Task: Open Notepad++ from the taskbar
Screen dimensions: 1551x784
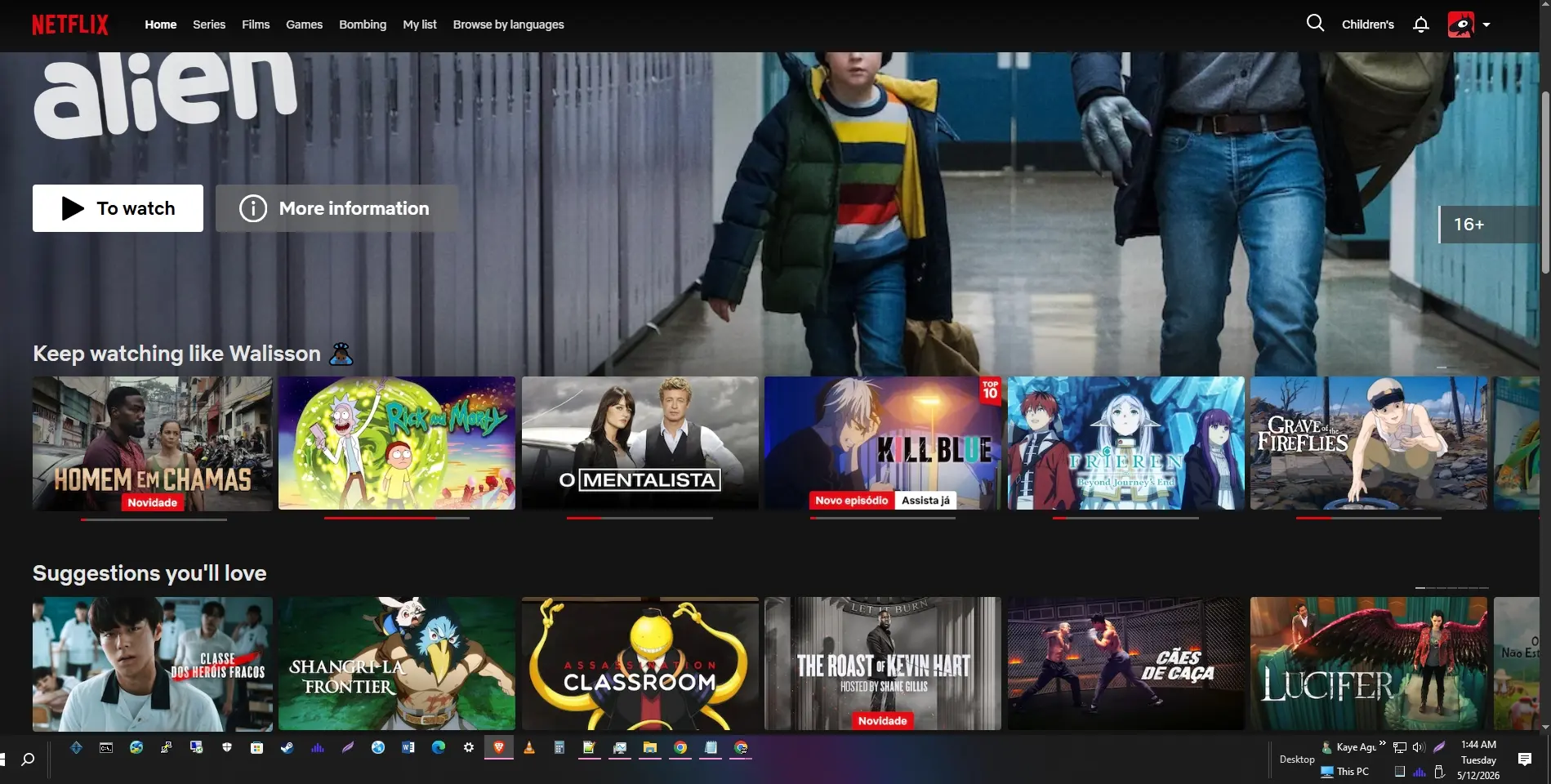Action: point(589,747)
